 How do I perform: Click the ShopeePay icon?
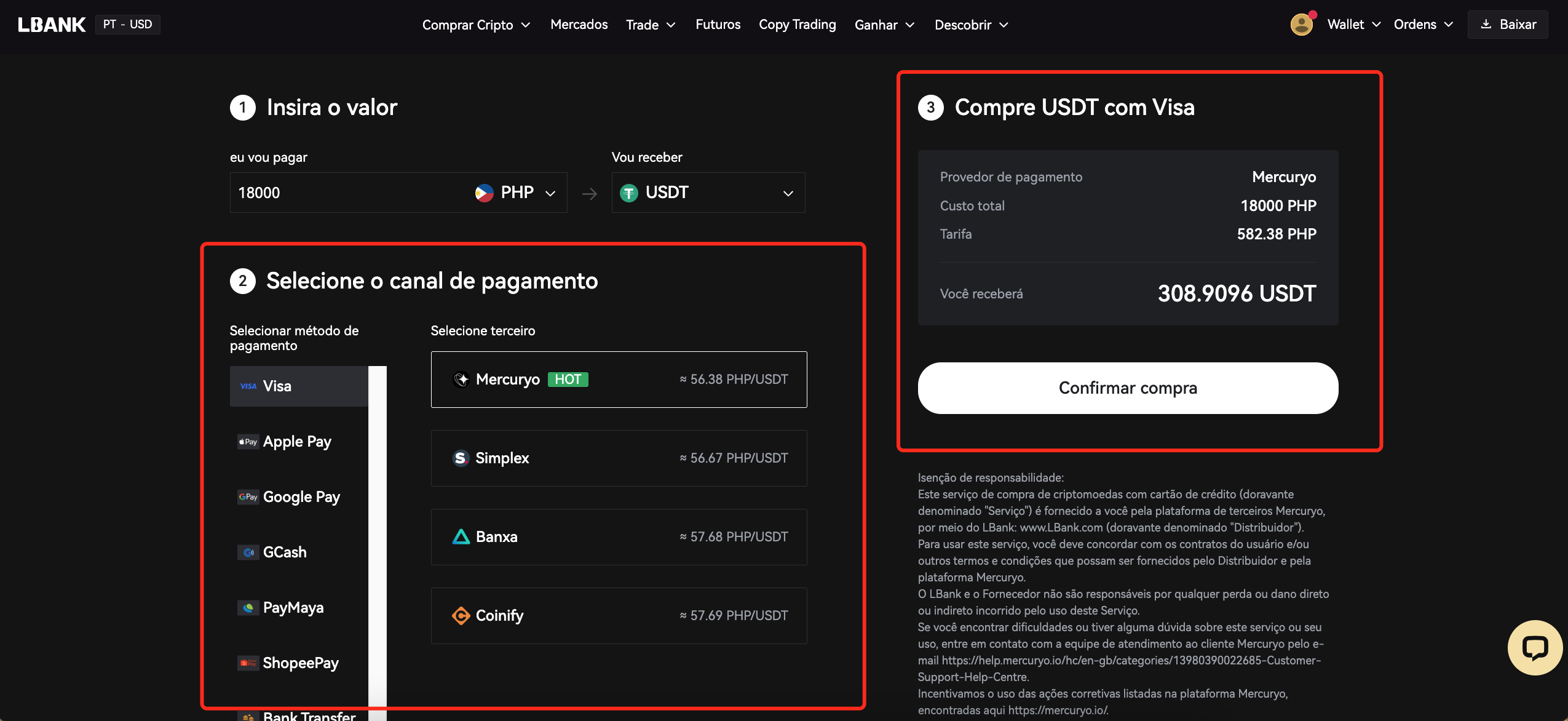pyautogui.click(x=248, y=663)
